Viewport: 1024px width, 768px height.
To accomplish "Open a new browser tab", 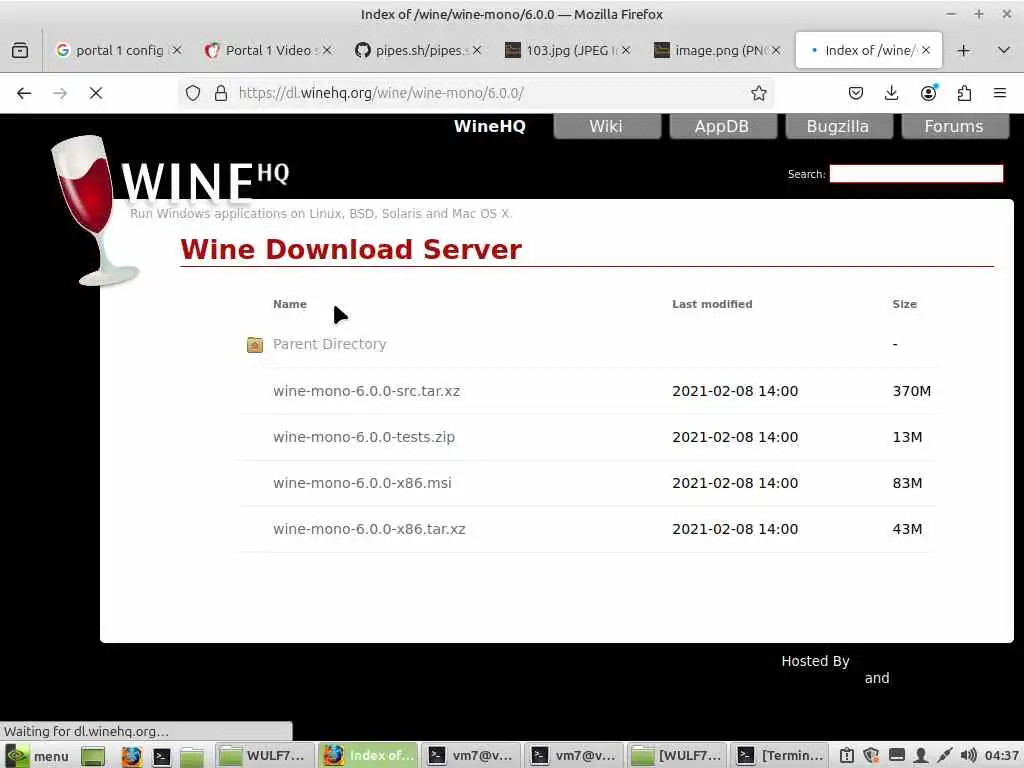I will click(x=963, y=50).
